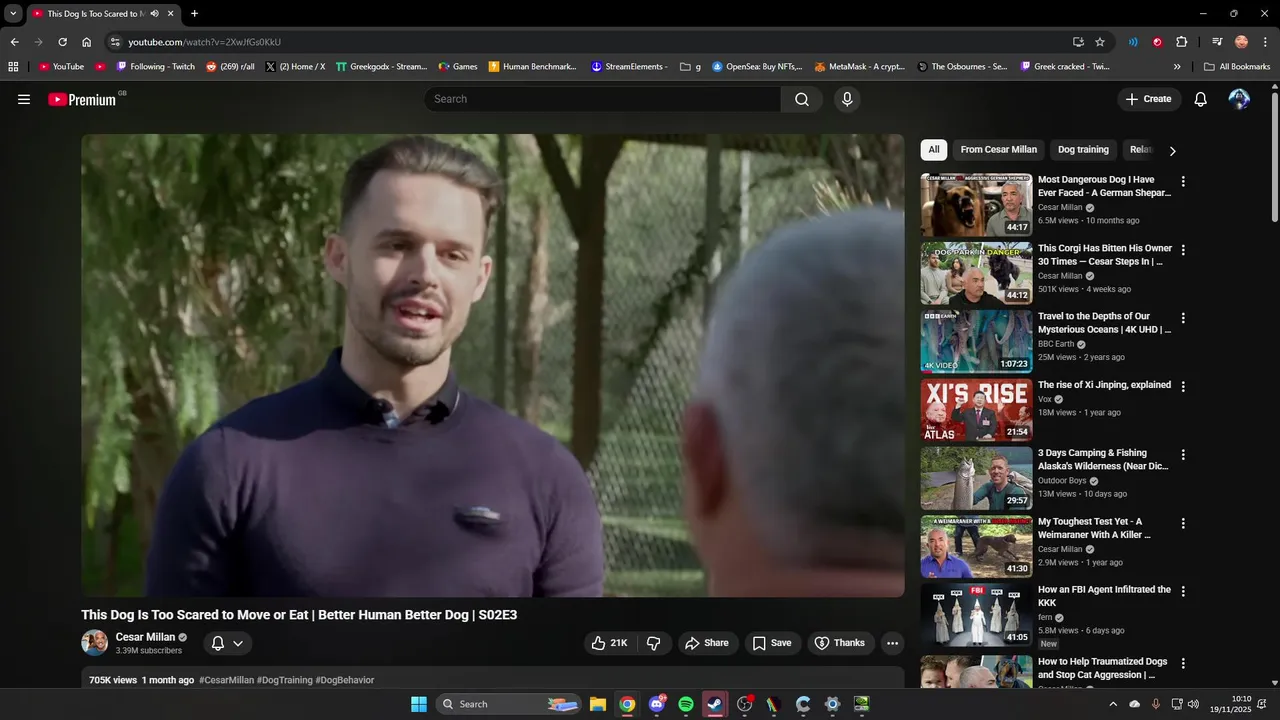Select the All filter chip
This screenshot has height=720, width=1280.
(x=934, y=150)
